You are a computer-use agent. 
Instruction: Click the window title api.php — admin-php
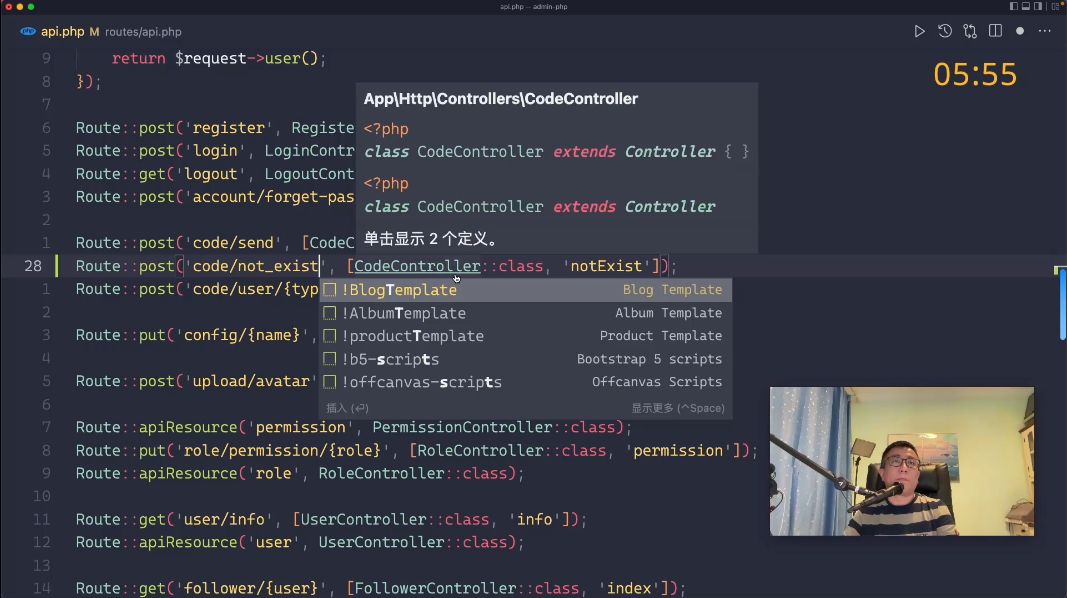534,7
